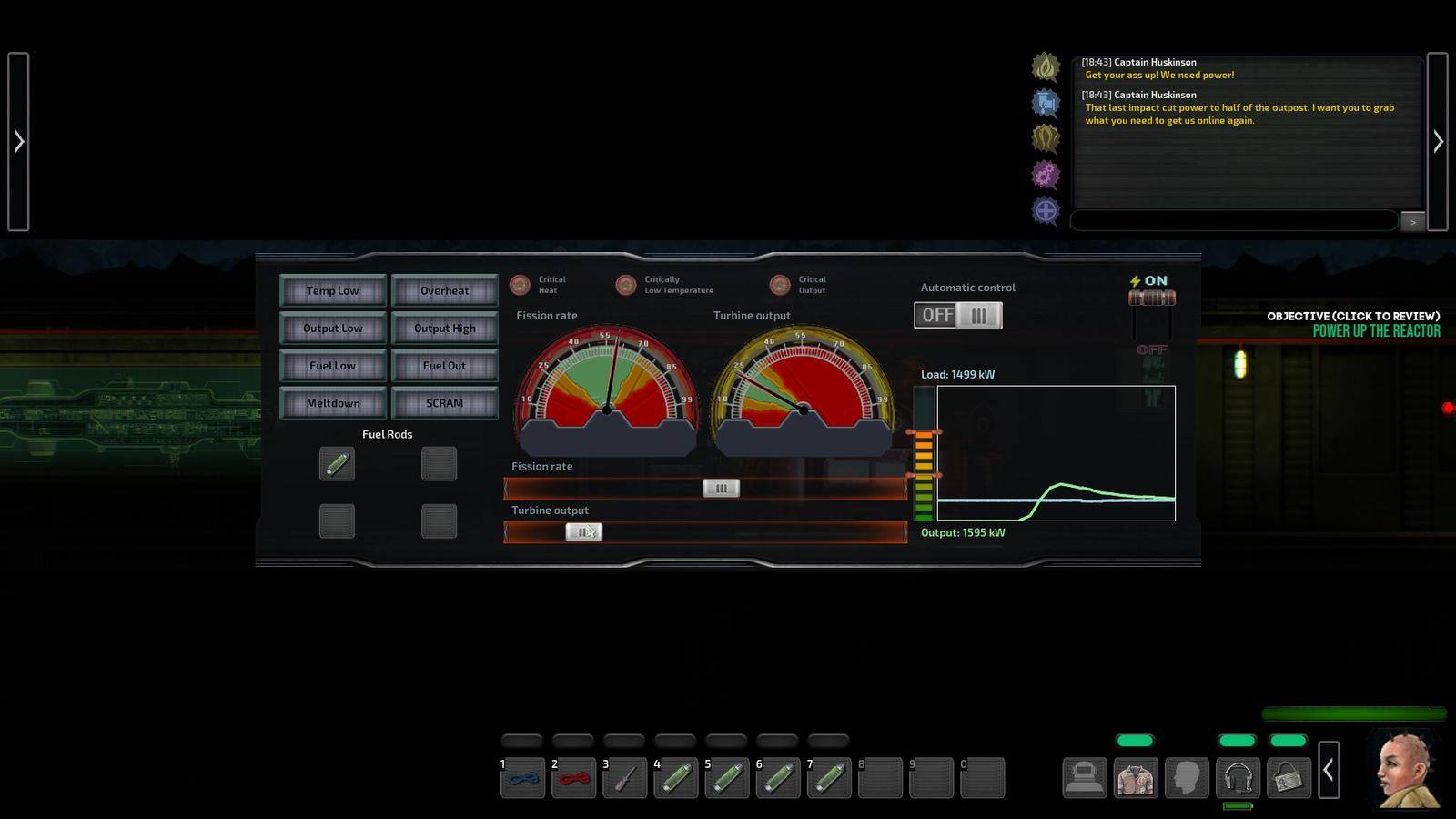The height and width of the screenshot is (819, 1456).
Task: Collapse the equipment slots with arrow
Action: [1329, 770]
